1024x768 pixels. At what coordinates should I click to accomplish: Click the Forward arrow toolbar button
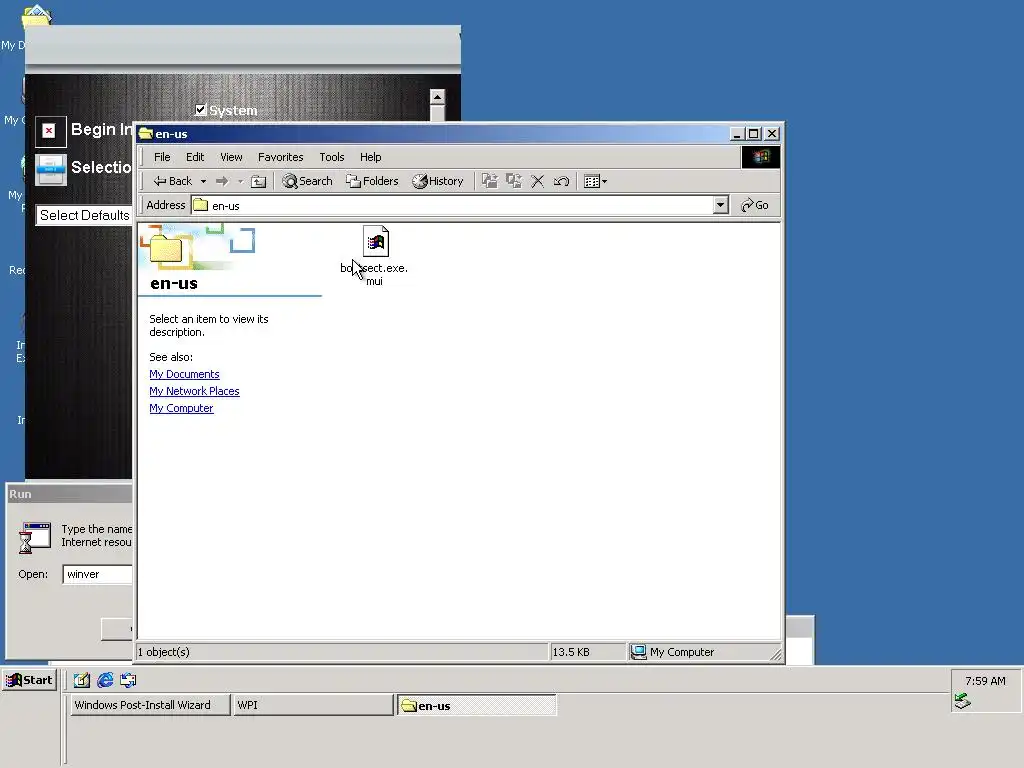point(222,181)
